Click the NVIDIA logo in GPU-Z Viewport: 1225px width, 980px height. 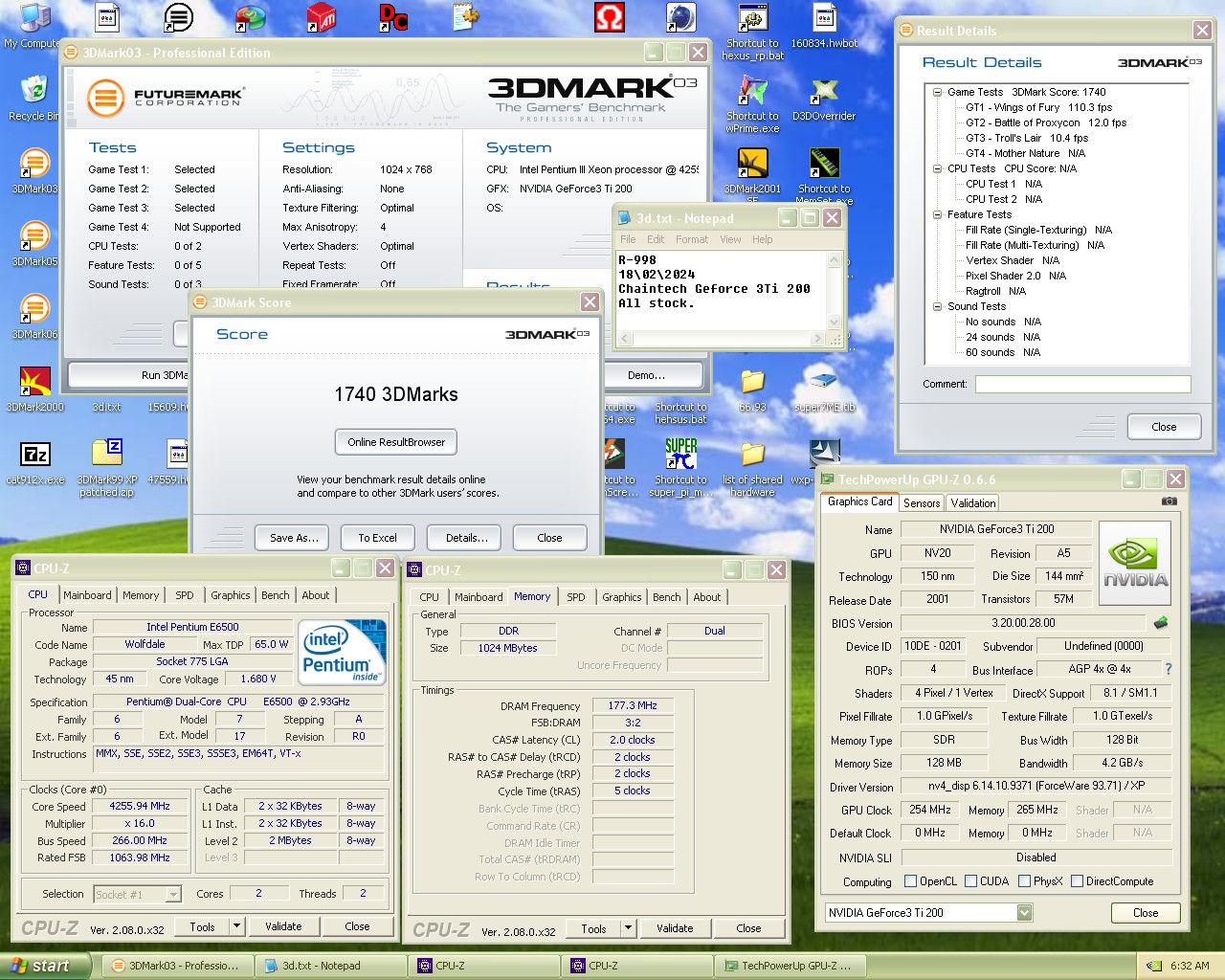point(1135,563)
